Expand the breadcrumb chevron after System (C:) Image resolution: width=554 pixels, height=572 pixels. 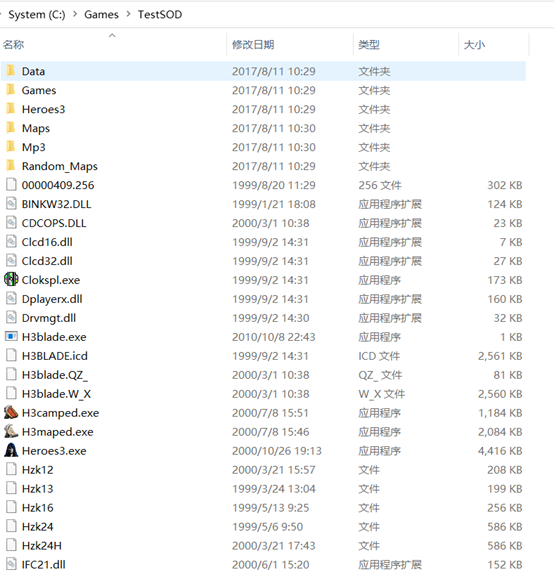point(75,14)
